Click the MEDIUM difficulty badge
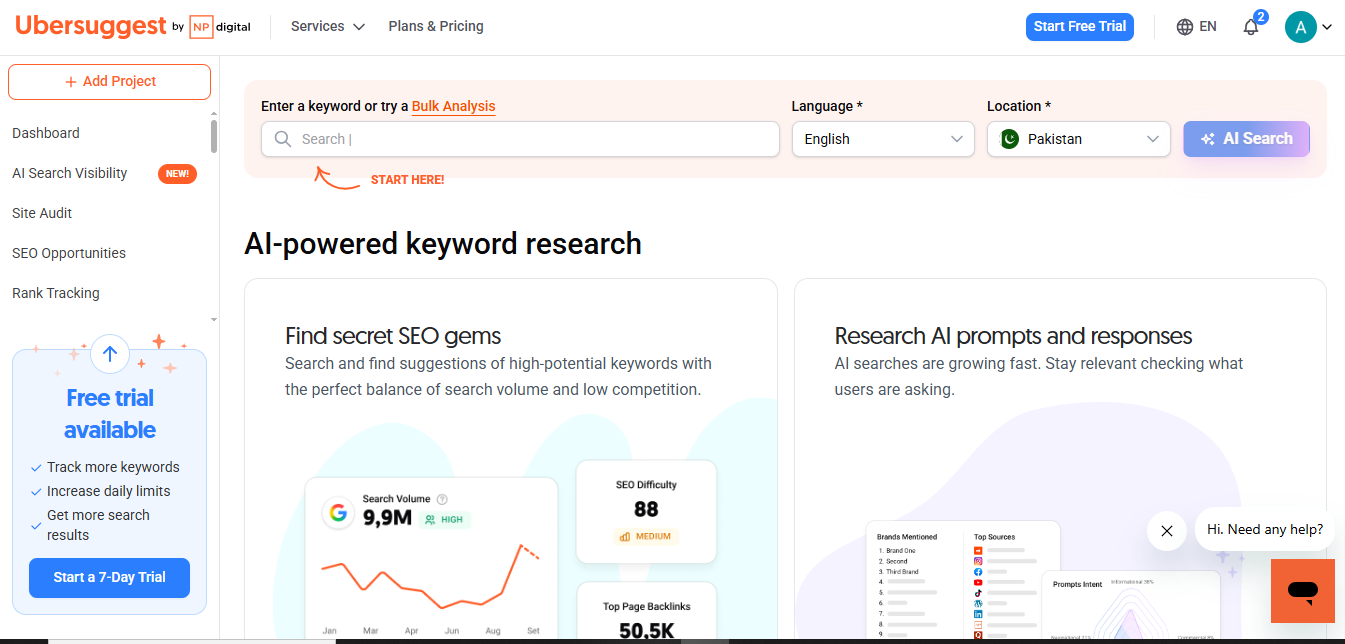 (646, 537)
